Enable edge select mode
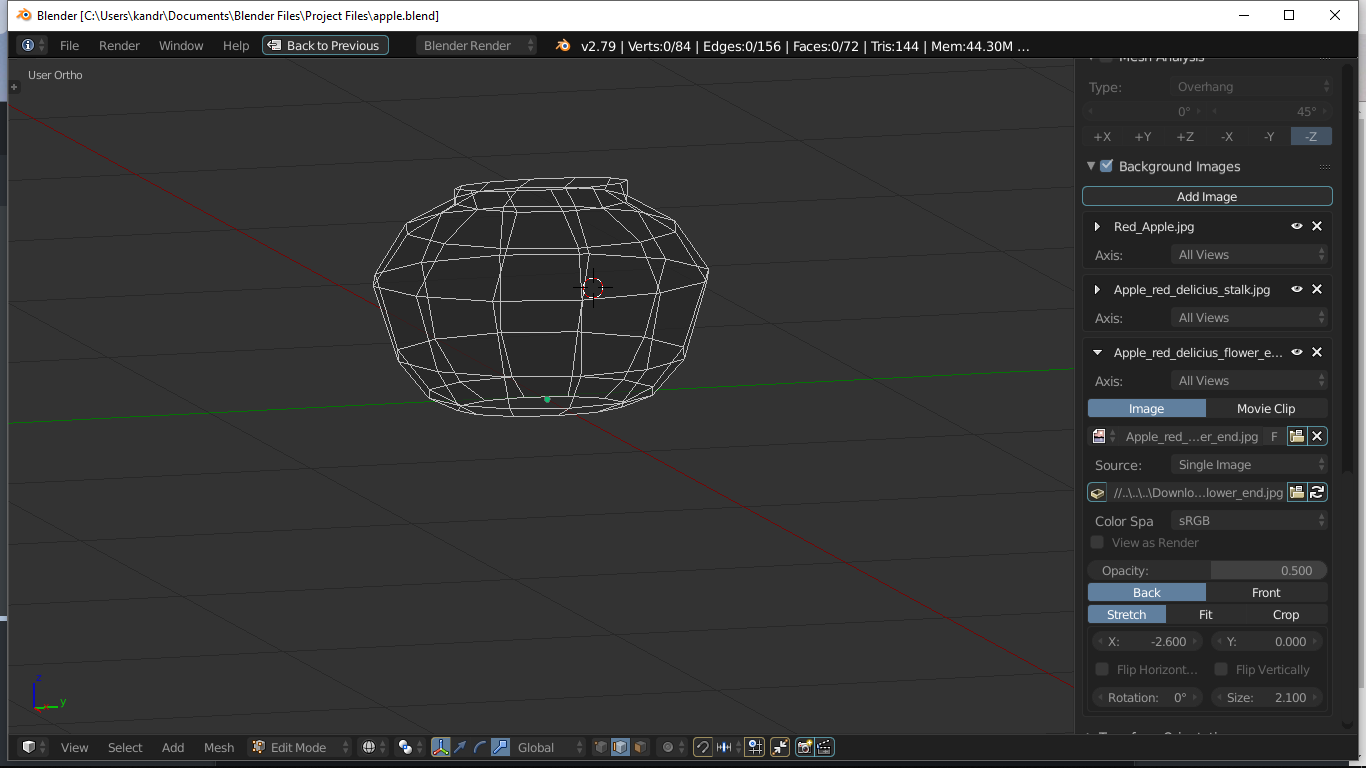 pyautogui.click(x=620, y=747)
